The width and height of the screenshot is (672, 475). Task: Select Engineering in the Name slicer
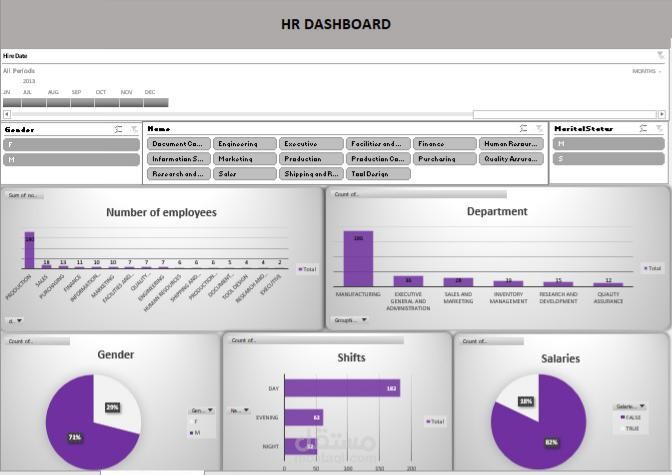[x=245, y=144]
